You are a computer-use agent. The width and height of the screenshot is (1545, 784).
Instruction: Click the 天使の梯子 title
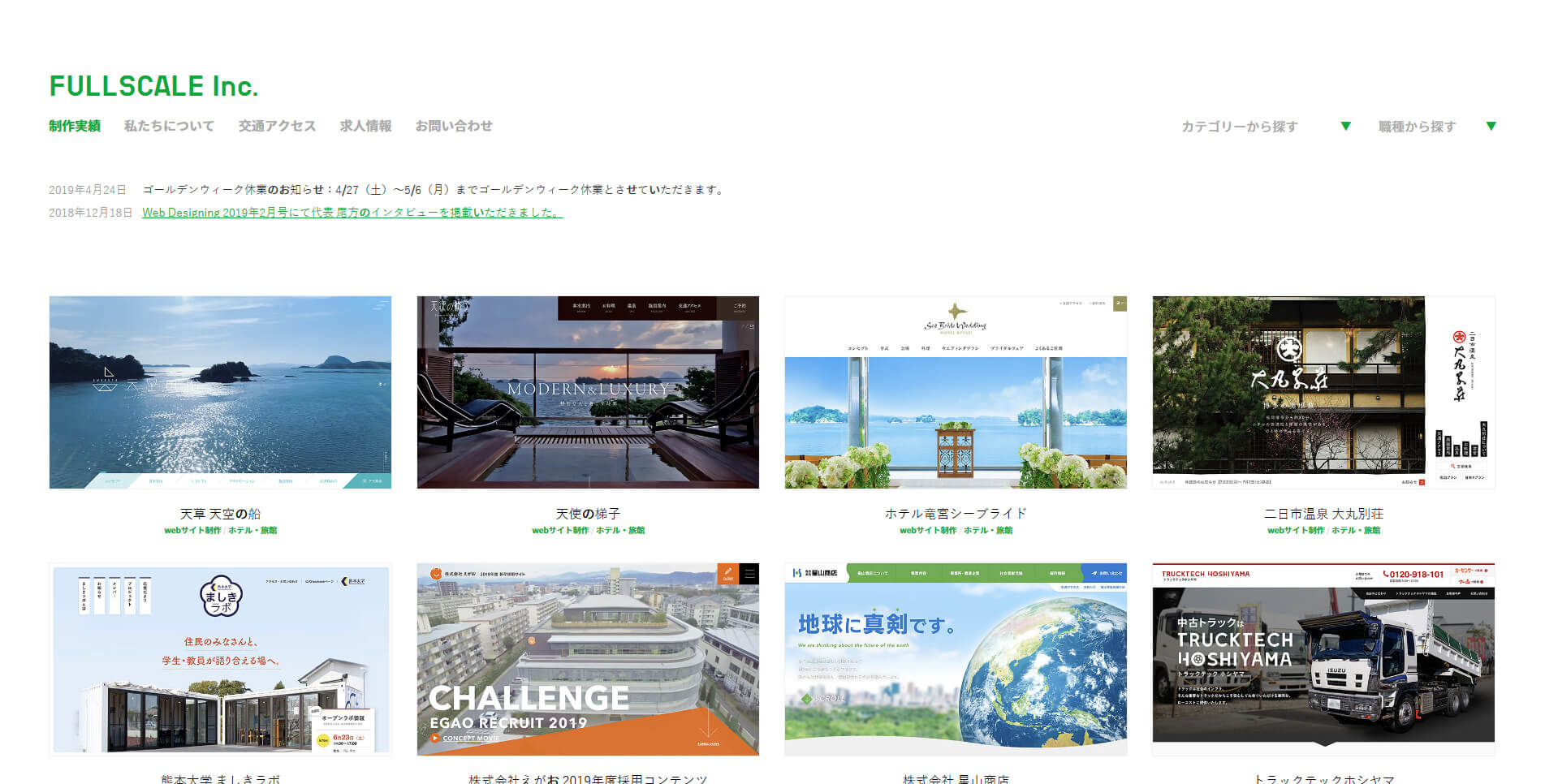coord(588,514)
